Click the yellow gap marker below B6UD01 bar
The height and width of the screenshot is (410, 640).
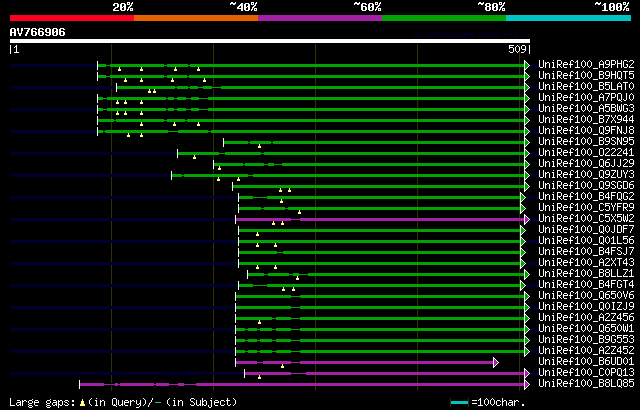click(282, 366)
